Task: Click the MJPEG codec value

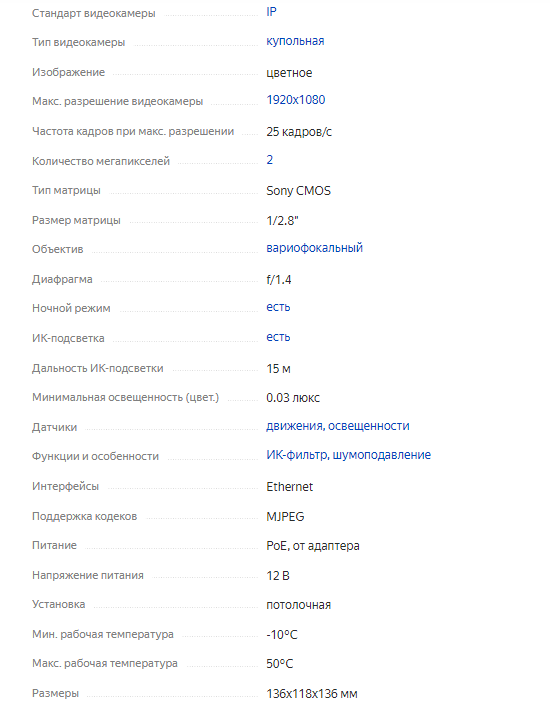Action: click(x=285, y=517)
